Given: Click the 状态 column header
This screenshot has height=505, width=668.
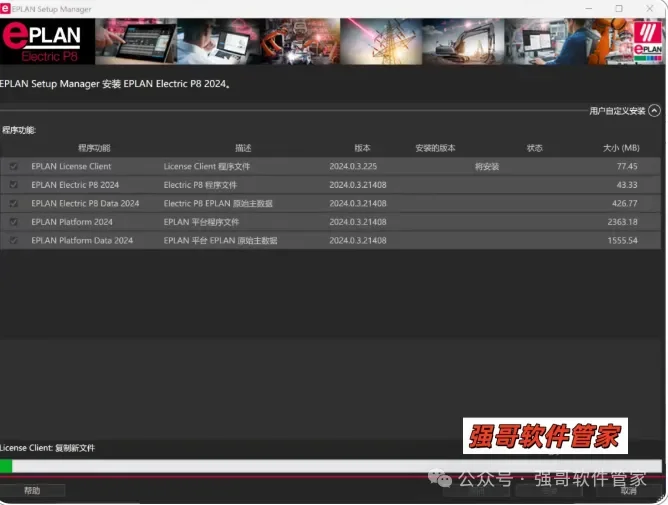Looking at the screenshot, I should 535,148.
